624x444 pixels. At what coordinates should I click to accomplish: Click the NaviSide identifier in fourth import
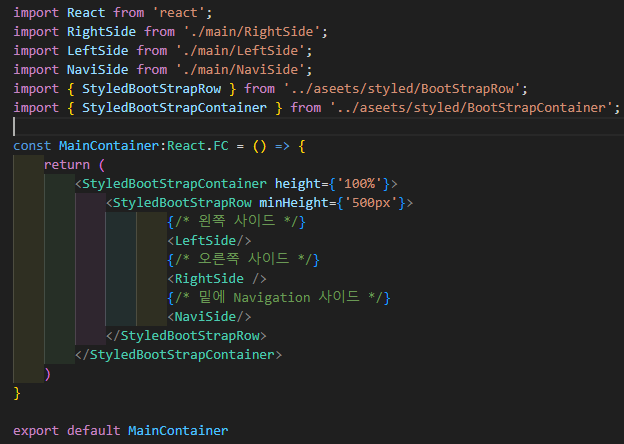tap(98, 70)
